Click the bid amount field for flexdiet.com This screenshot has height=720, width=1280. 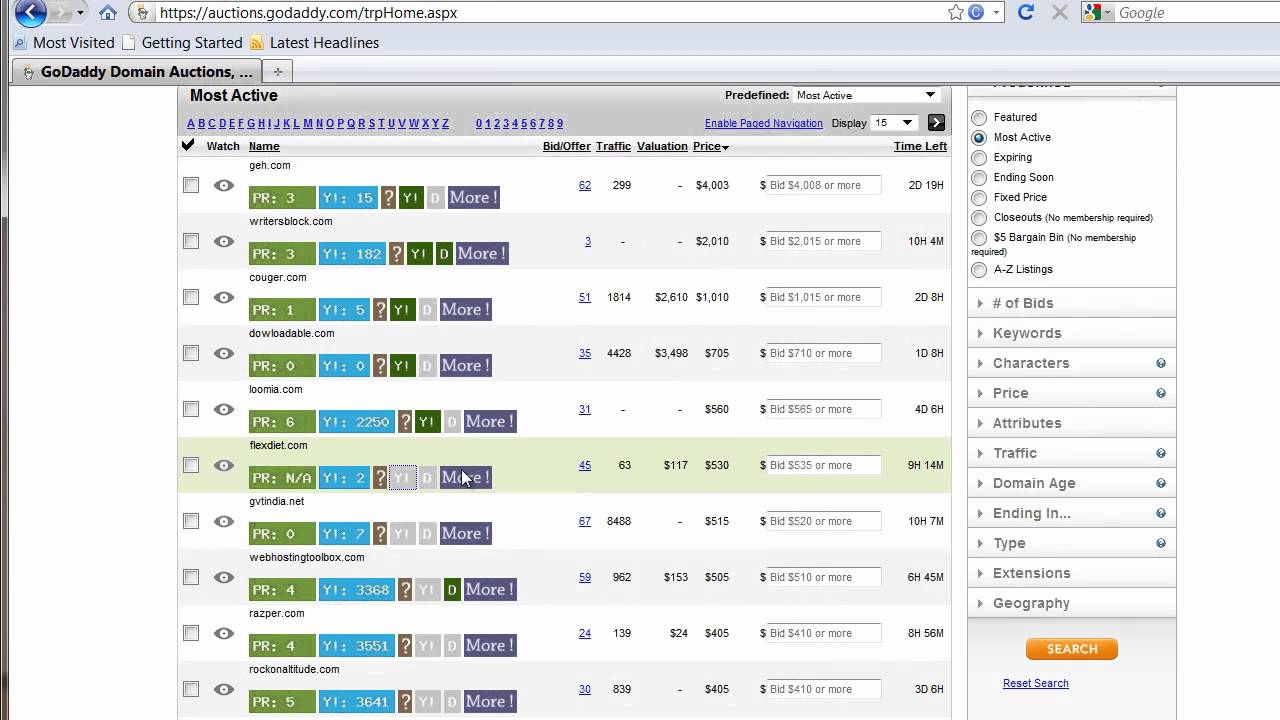click(824, 465)
